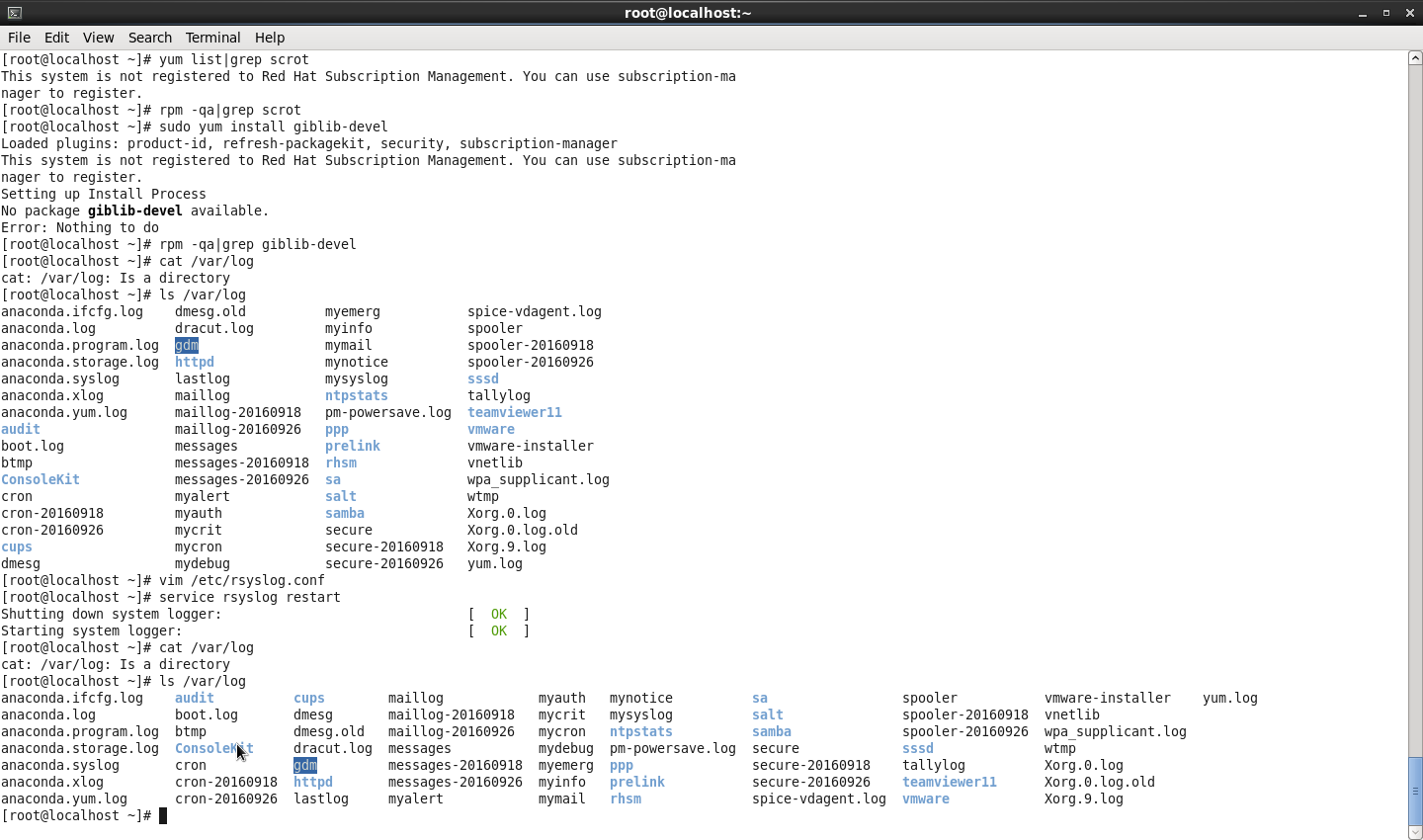This screenshot has width=1423, height=840.
Task: Open the Terminal menu
Action: [x=212, y=38]
